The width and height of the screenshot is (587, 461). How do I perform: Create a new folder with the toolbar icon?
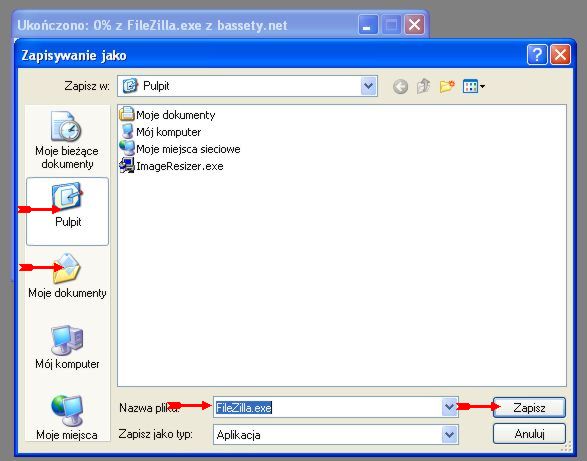click(447, 86)
